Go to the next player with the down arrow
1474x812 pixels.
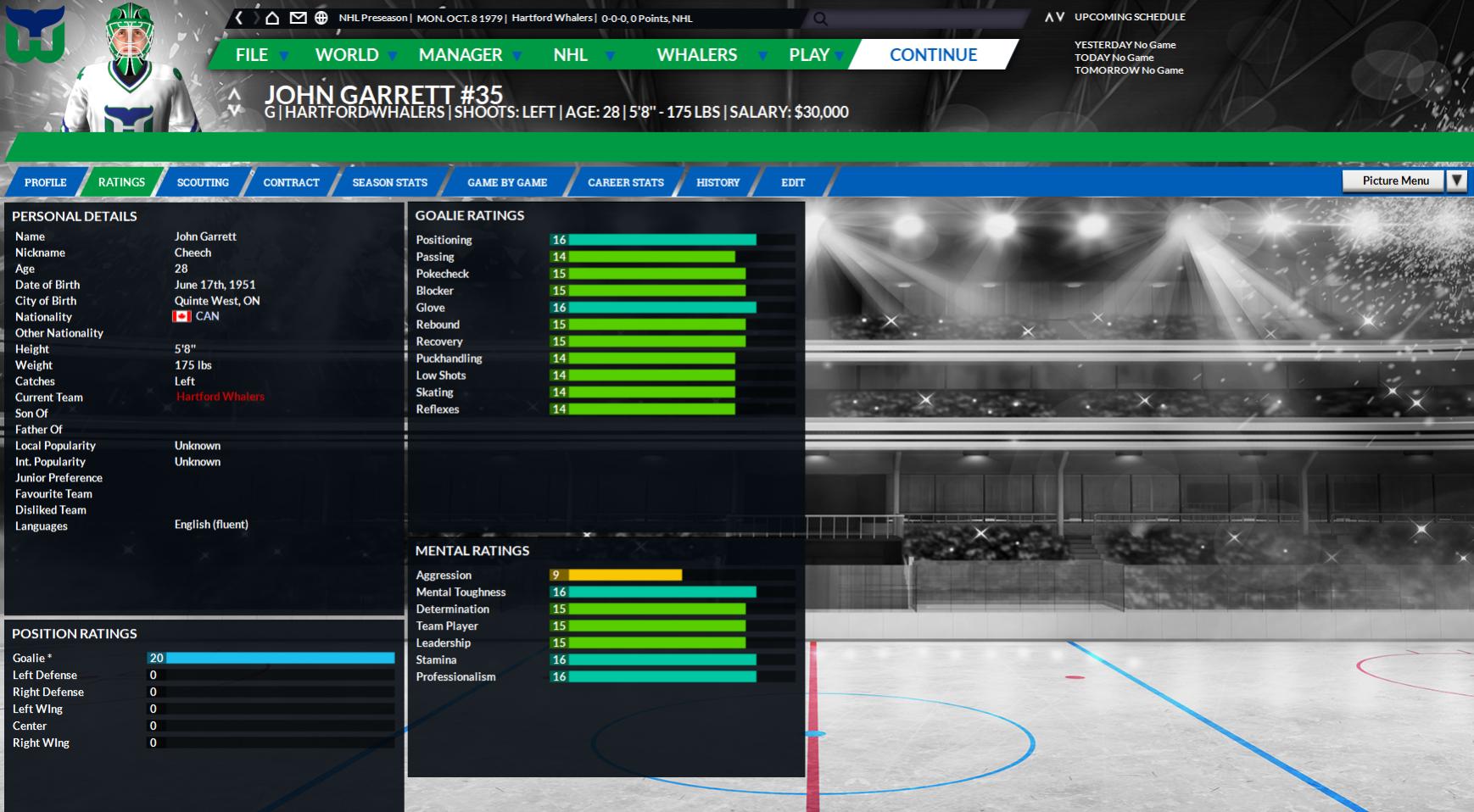(x=235, y=109)
